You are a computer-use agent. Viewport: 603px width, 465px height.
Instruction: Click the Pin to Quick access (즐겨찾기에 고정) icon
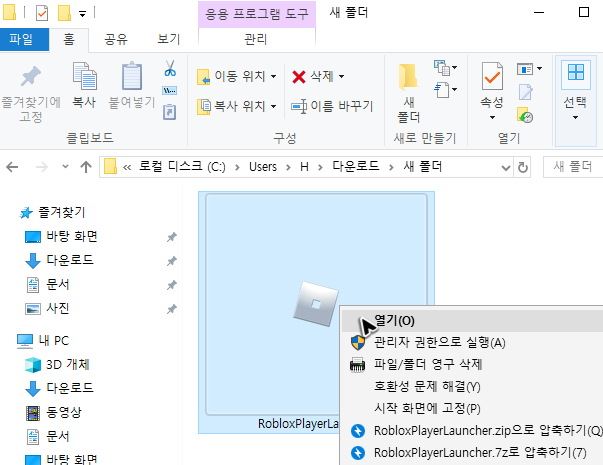point(31,76)
